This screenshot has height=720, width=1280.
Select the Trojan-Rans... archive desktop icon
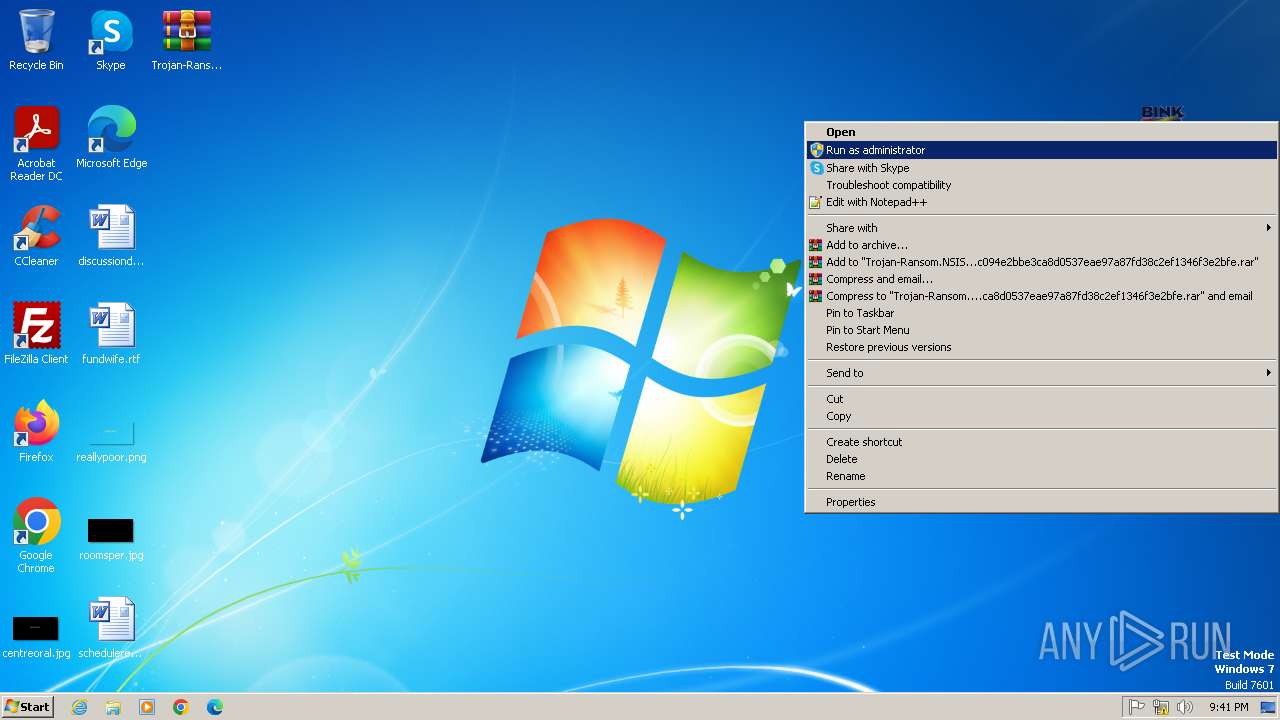[x=187, y=40]
